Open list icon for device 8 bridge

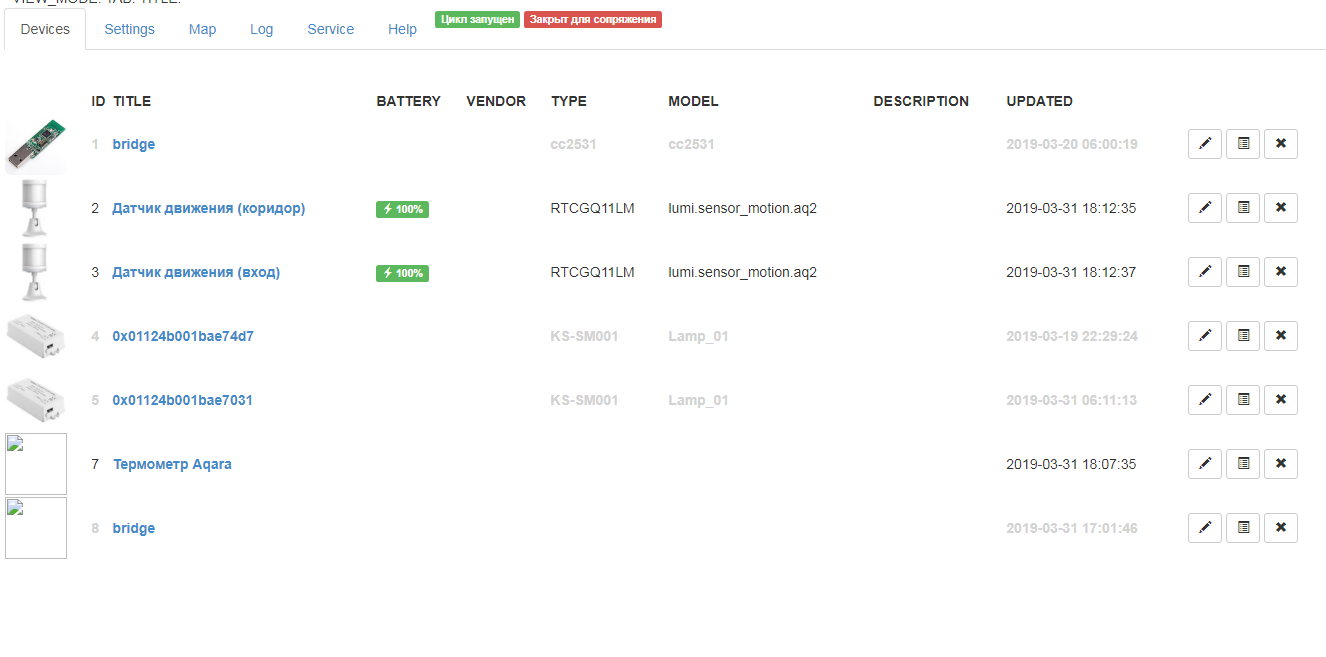(x=1243, y=528)
